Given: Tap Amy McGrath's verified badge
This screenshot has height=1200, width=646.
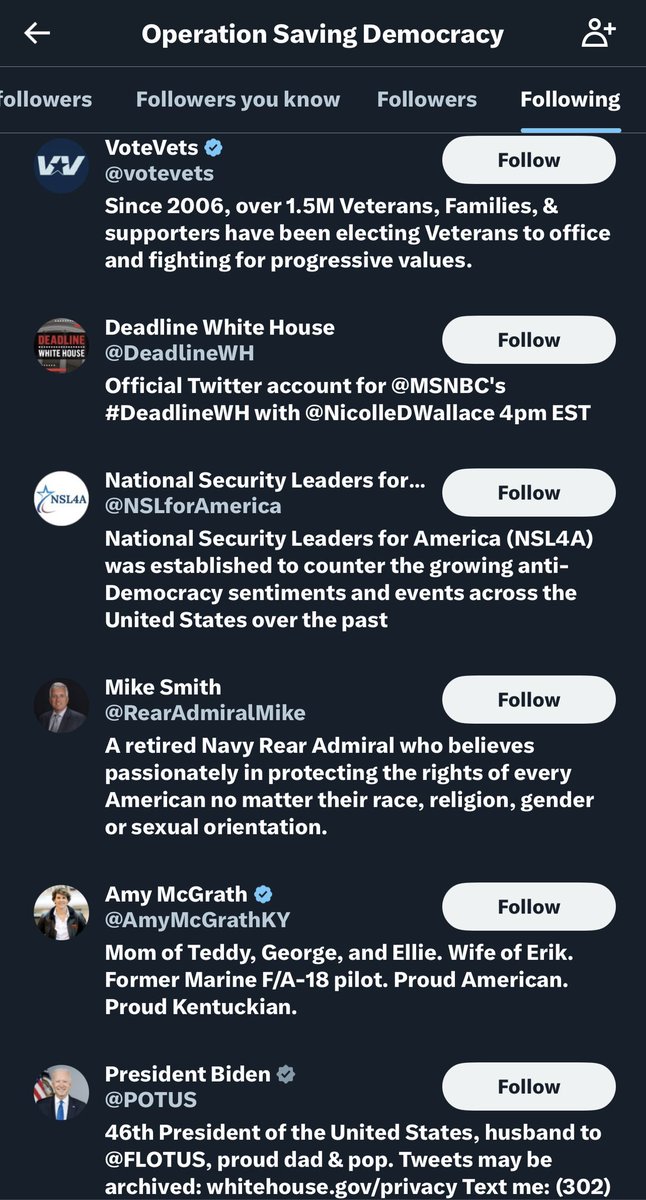Looking at the screenshot, I should 263,894.
